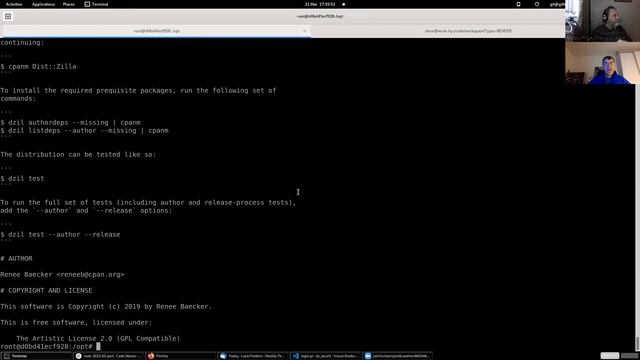Select the first terminal tab root@d0bd41ecf928
This screenshot has height=360, width=640.
click(x=157, y=31)
